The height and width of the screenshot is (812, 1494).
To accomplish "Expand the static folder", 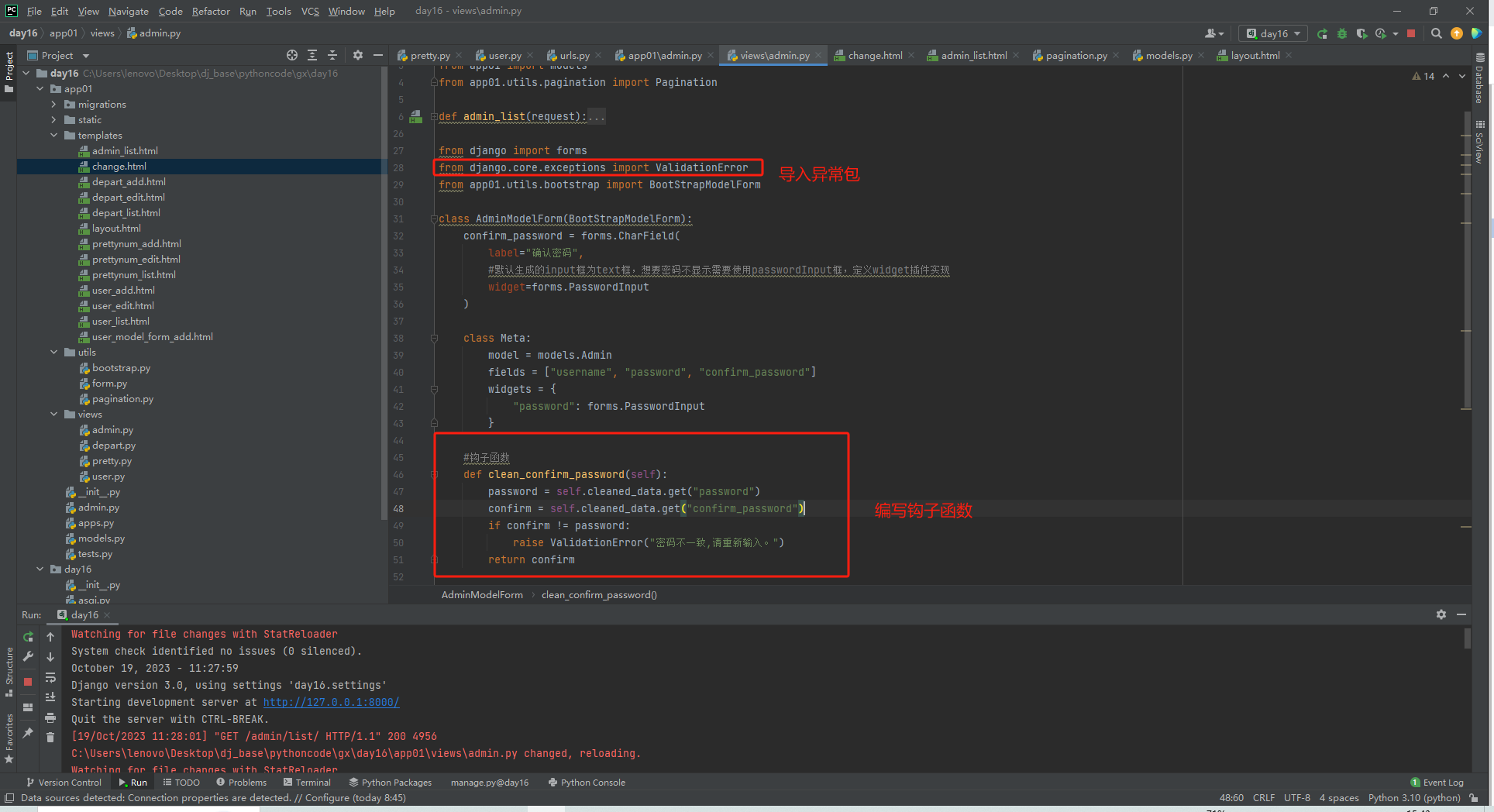I will pyautogui.click(x=54, y=120).
